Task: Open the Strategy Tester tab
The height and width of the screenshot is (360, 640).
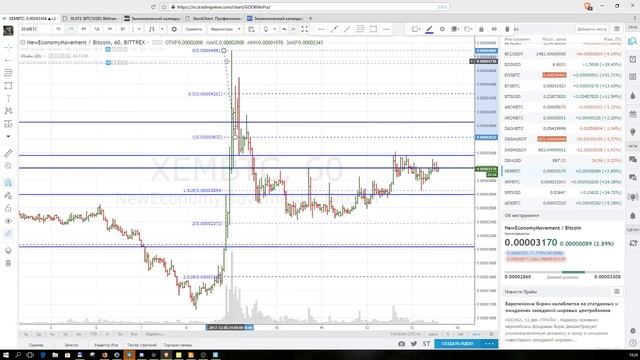Action: (142, 345)
